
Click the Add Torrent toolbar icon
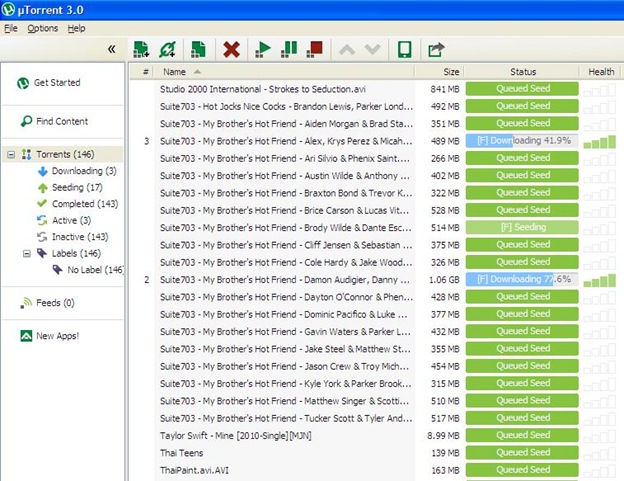pos(141,49)
